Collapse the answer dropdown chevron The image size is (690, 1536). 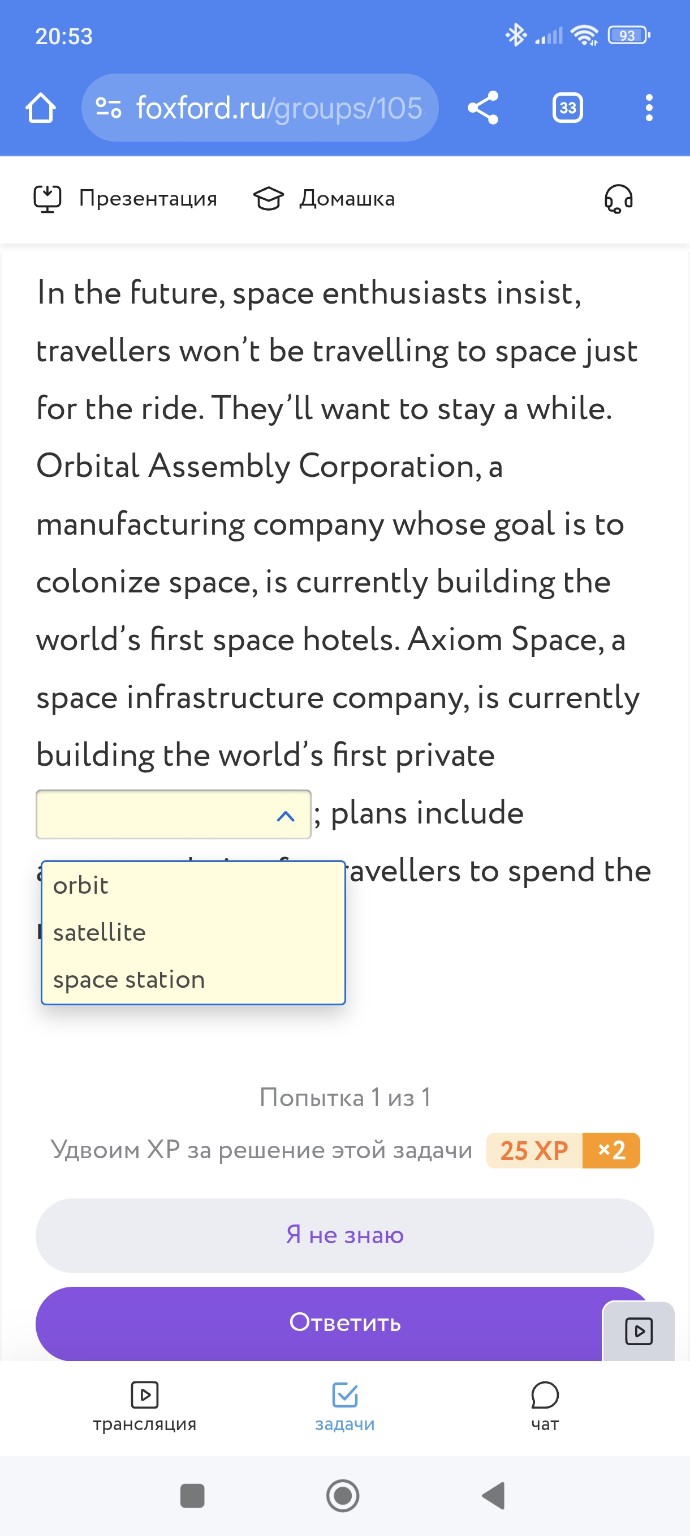pyautogui.click(x=285, y=816)
